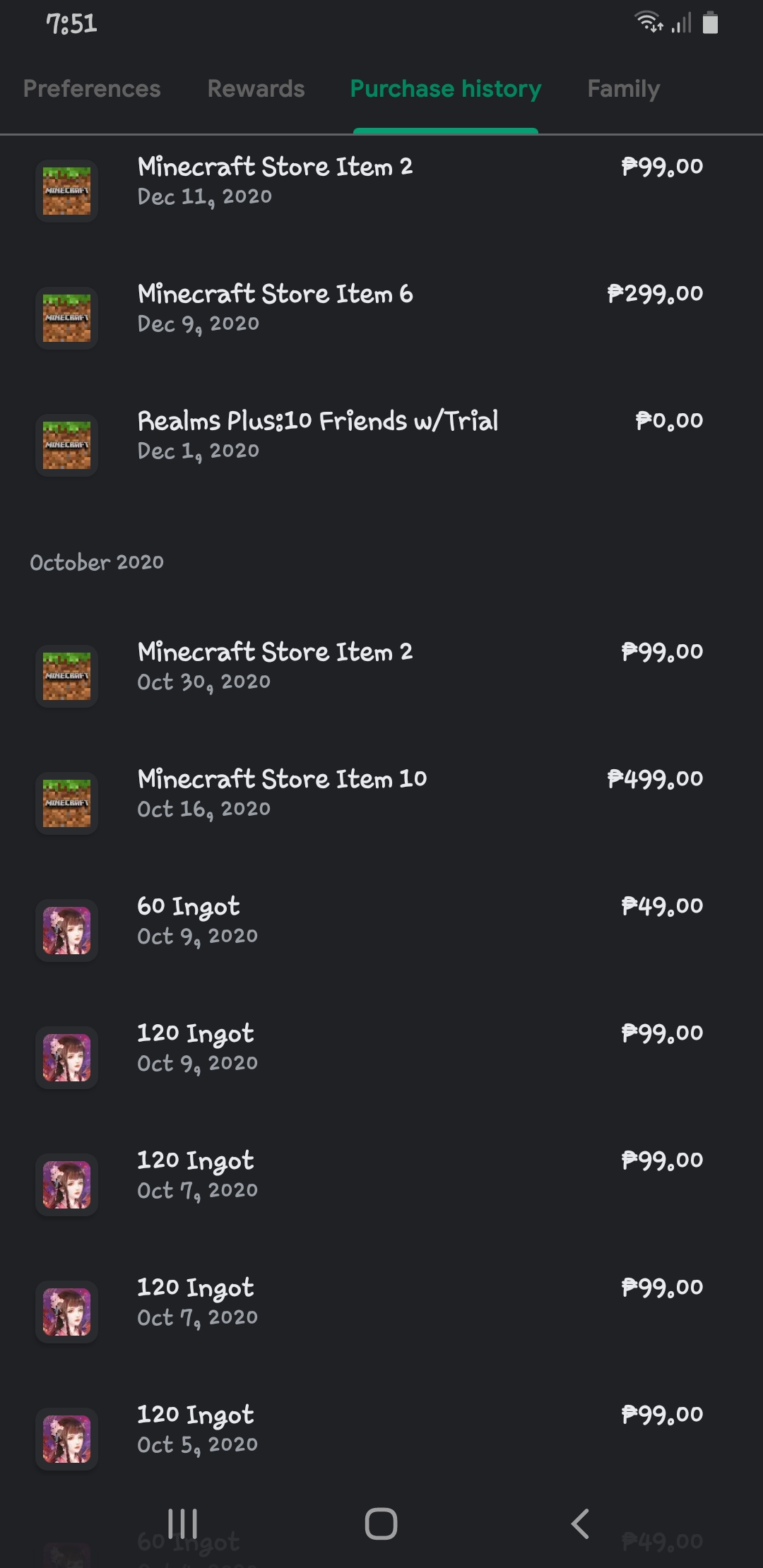Select the Purchase history tab

pyautogui.click(x=445, y=89)
